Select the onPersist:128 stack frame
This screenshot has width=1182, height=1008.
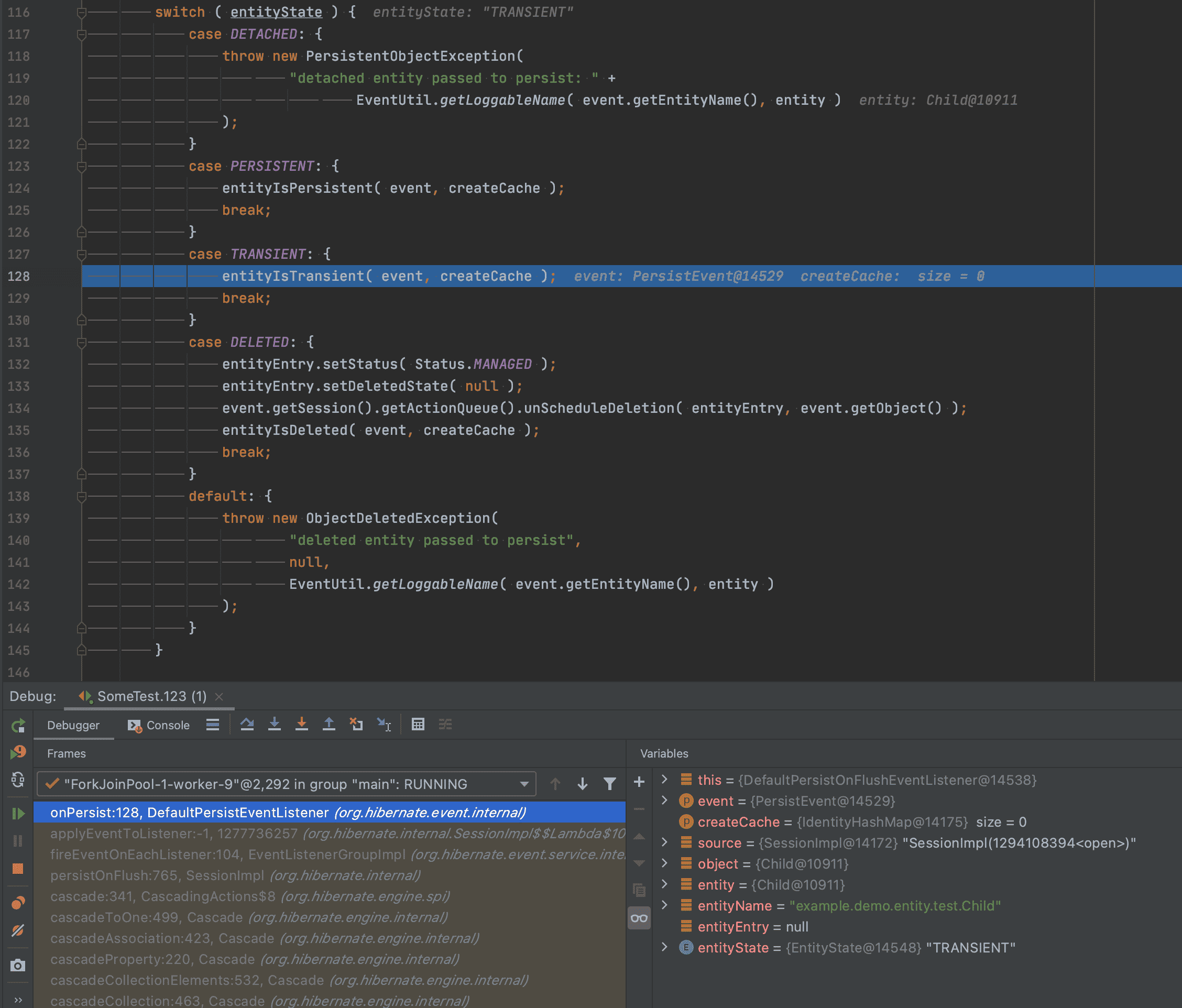(330, 813)
